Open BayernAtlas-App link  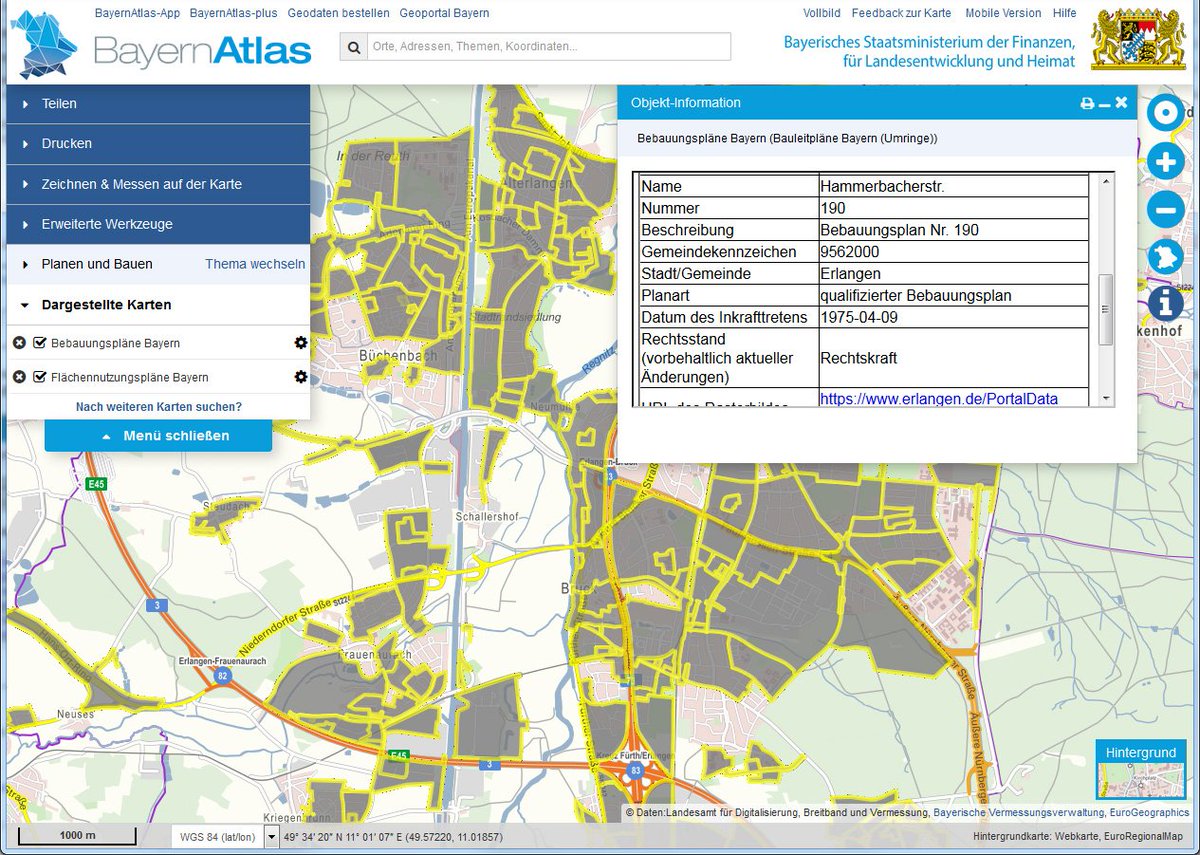pos(136,13)
